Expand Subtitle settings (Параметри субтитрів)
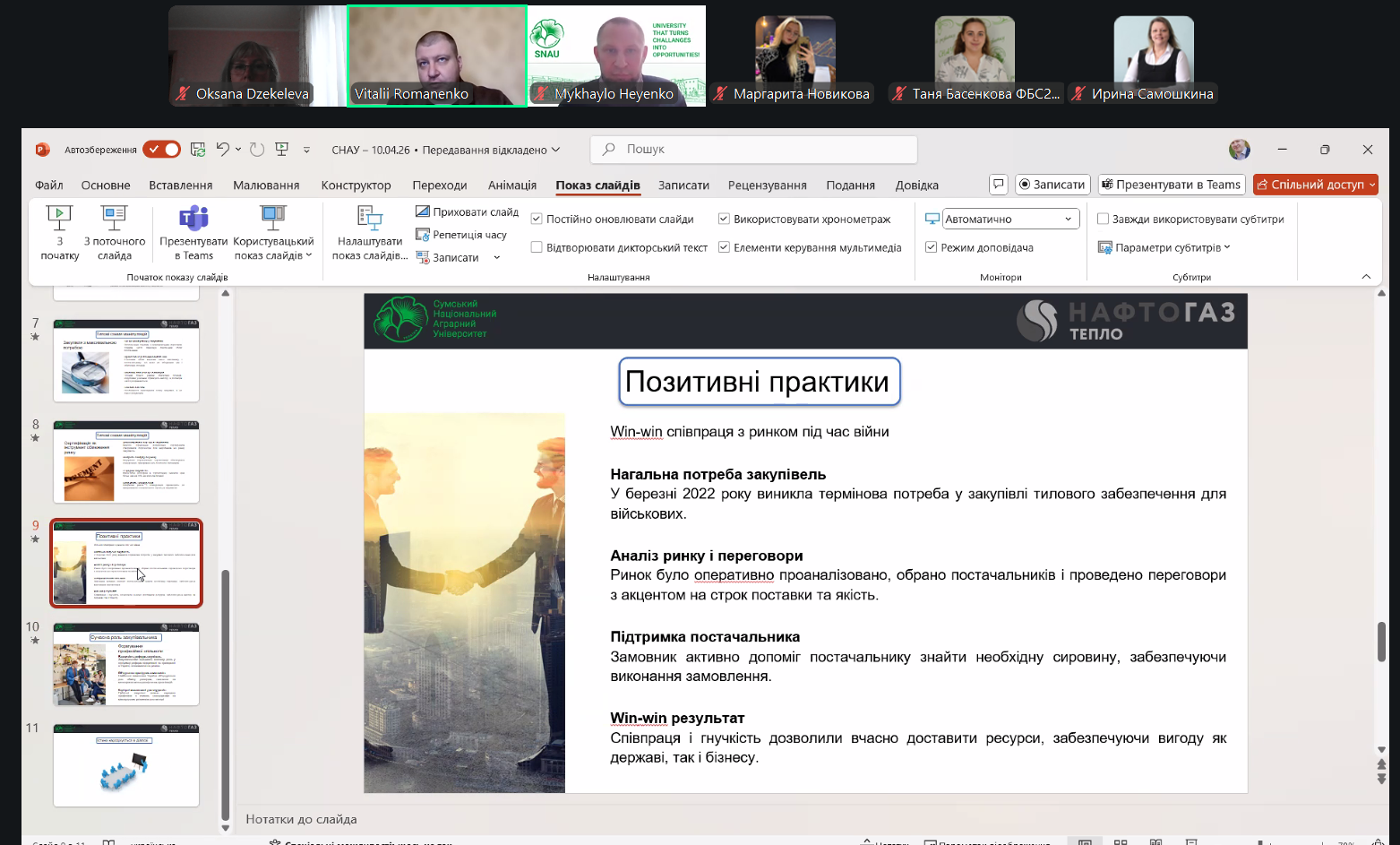This screenshot has width=1400, height=845. coord(1164,247)
